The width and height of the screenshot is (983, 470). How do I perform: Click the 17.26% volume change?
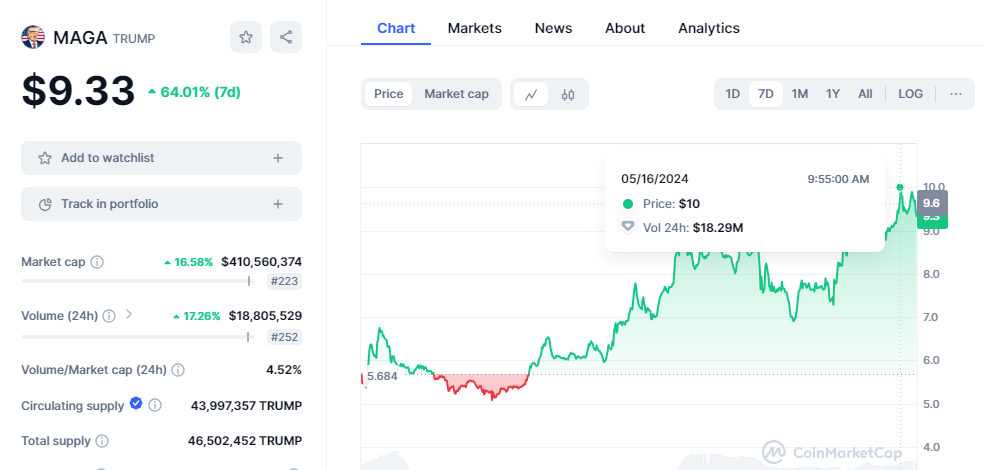point(201,316)
